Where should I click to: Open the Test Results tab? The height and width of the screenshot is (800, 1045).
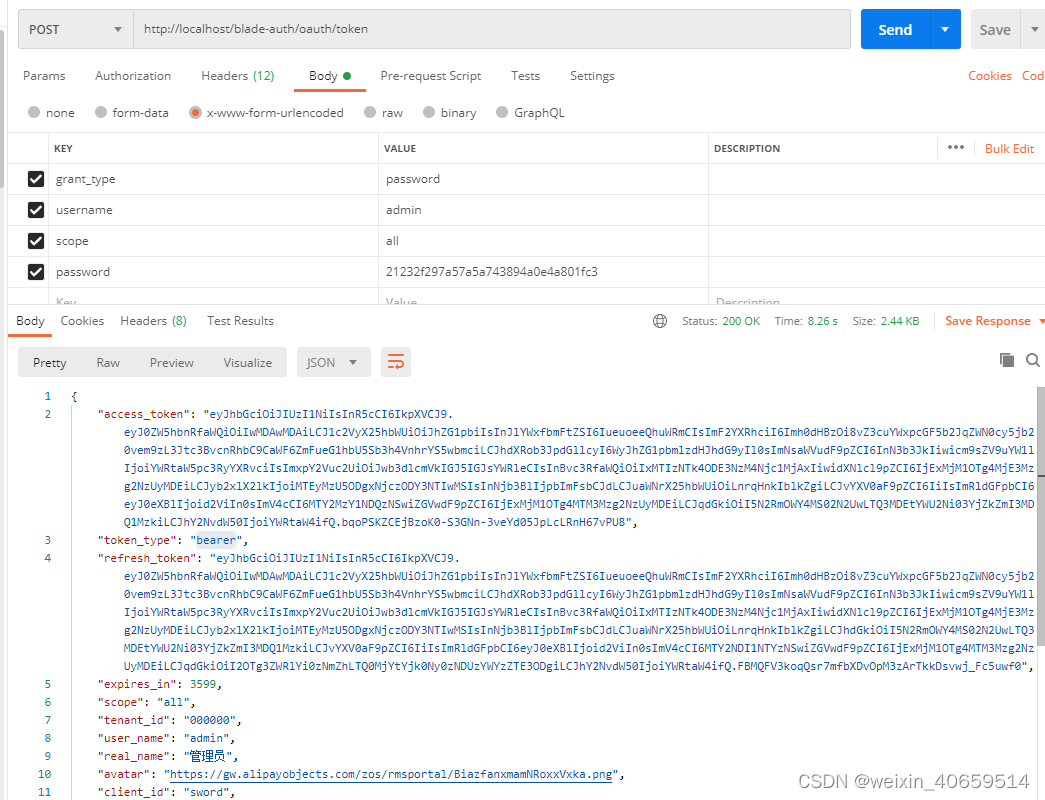coord(240,321)
